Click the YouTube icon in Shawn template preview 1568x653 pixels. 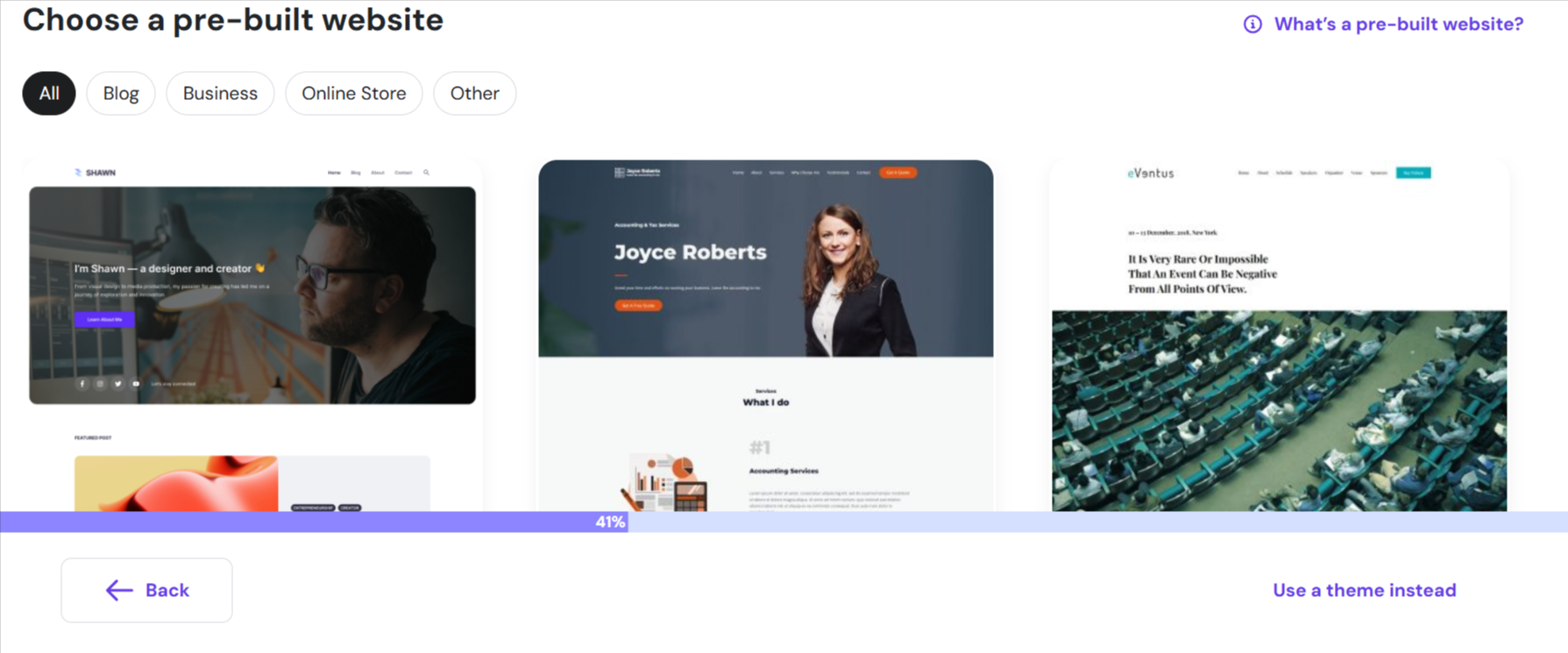tap(136, 384)
